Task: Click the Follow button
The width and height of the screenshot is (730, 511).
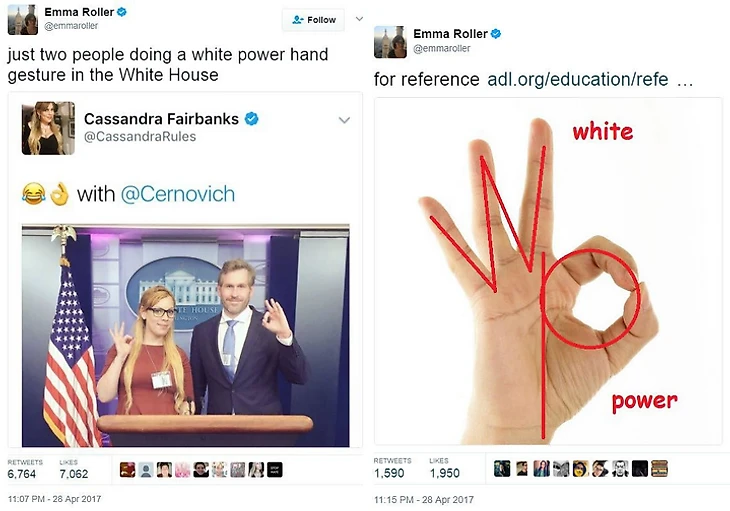Action: click(313, 20)
